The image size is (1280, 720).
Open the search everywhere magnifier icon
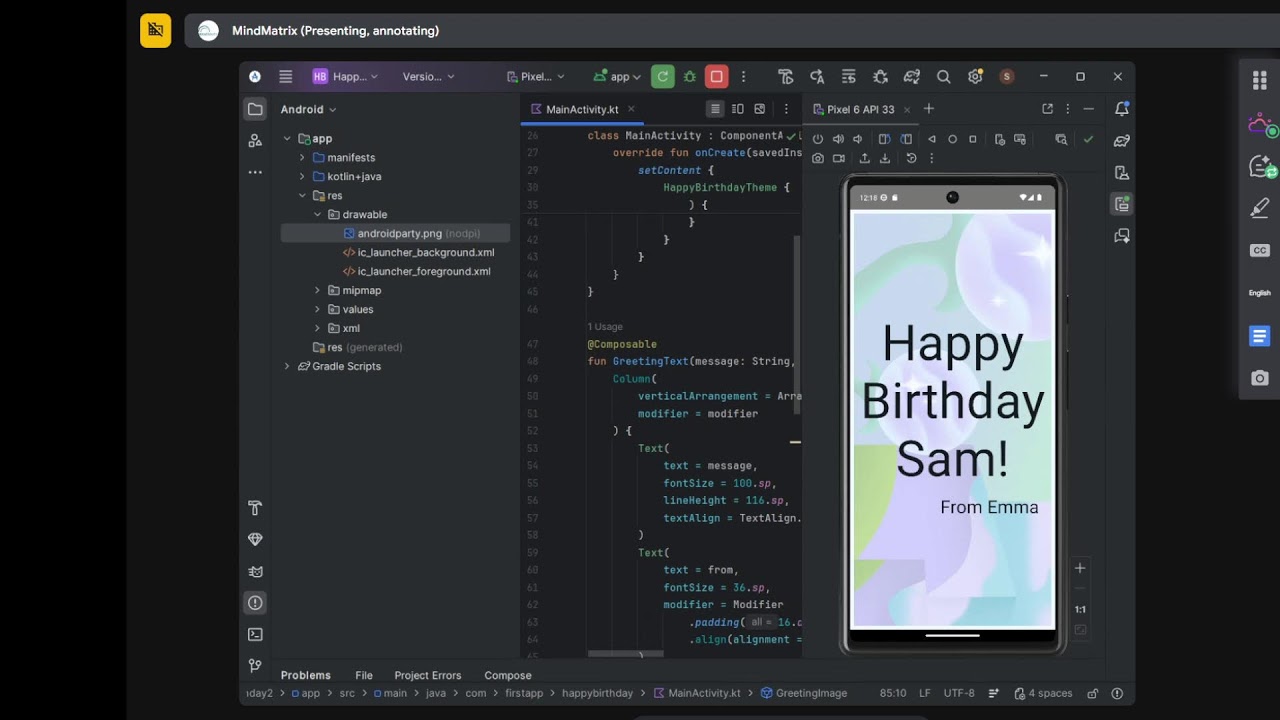tap(943, 76)
